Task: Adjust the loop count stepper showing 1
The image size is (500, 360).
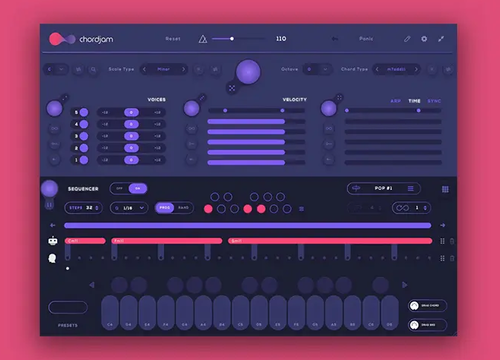Action: coord(425,208)
